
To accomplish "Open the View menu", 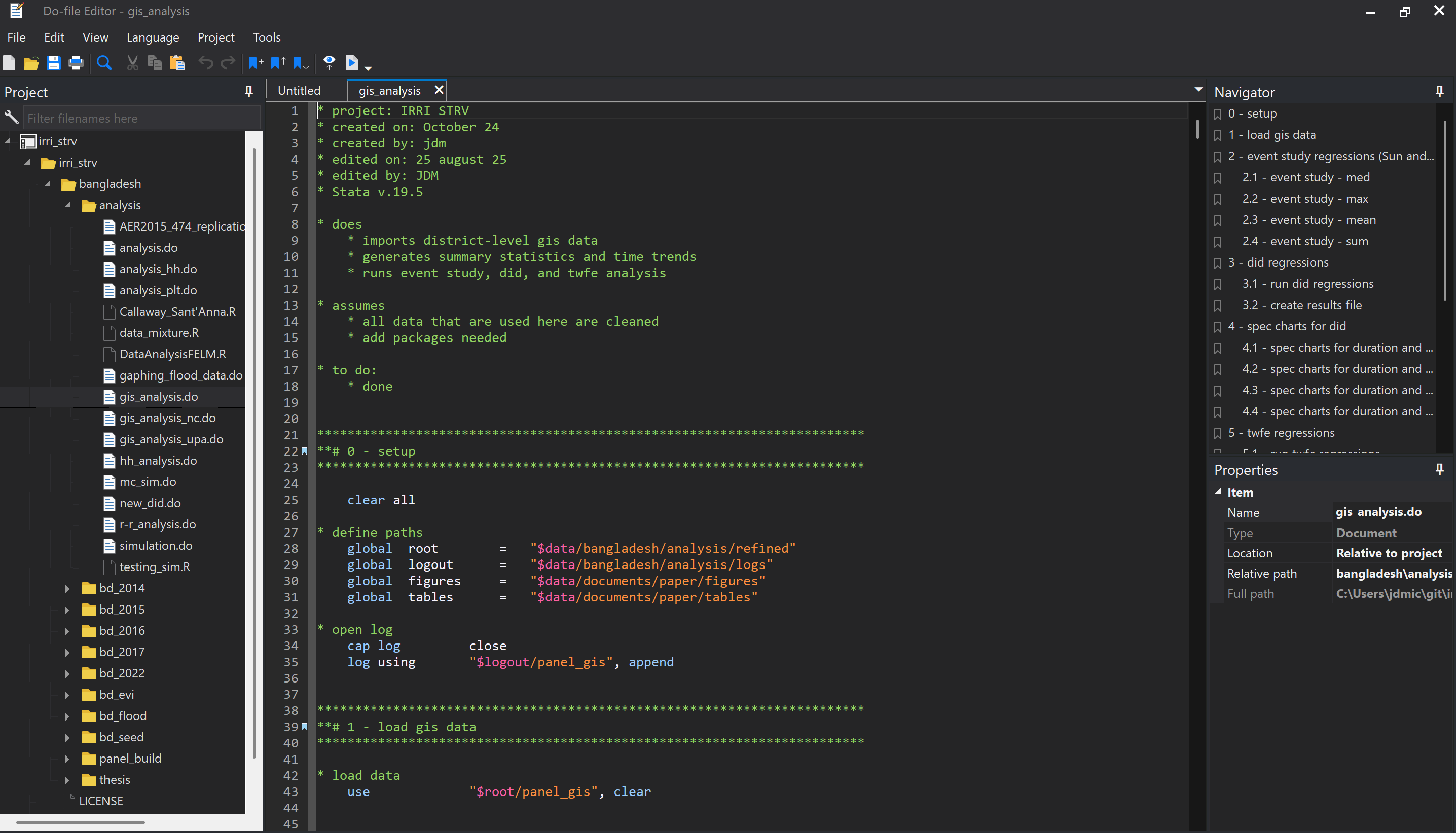I will (95, 37).
